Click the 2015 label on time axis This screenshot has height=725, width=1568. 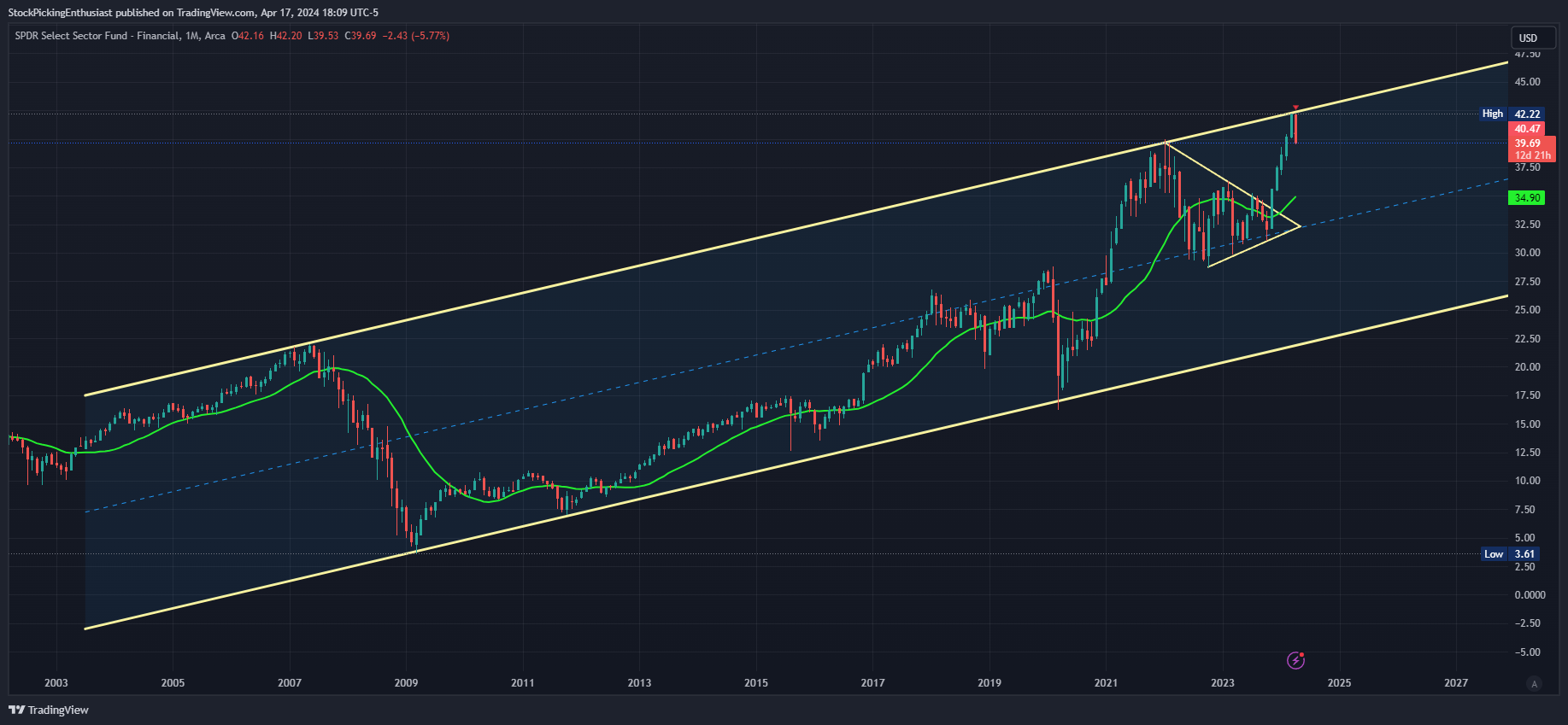point(755,682)
